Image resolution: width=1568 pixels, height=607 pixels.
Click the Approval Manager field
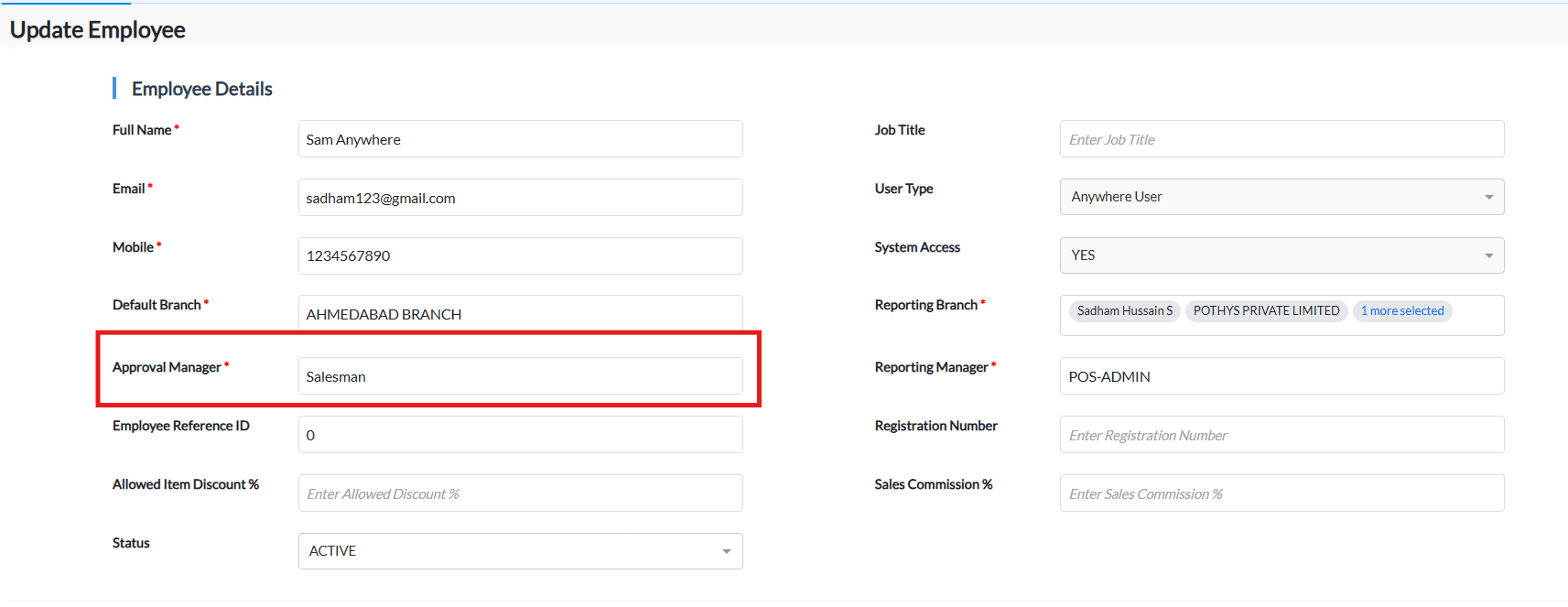[520, 376]
